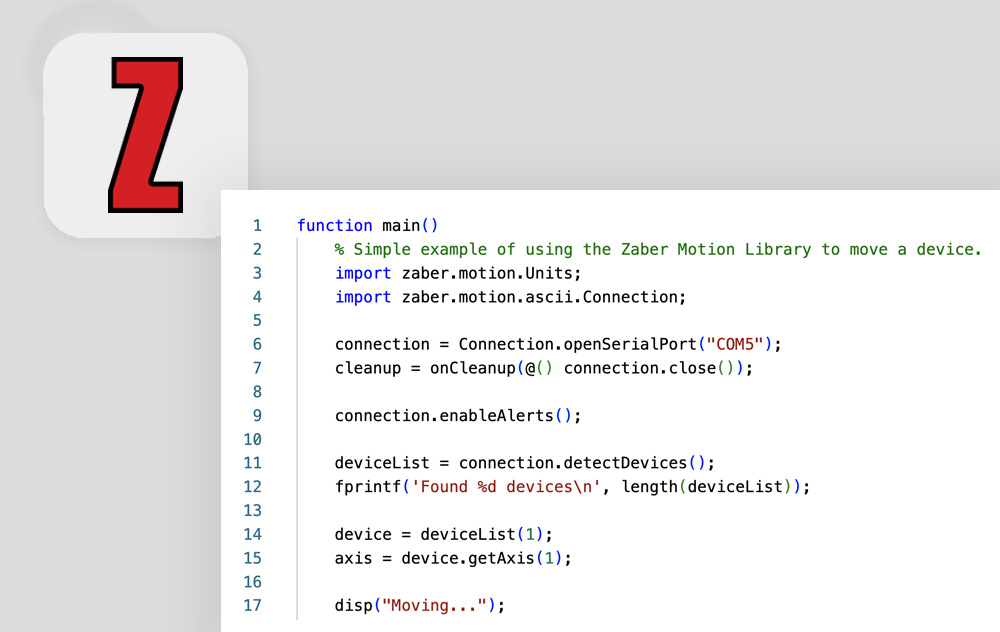The height and width of the screenshot is (632, 1000).
Task: Click the 'main' function name
Action: [x=401, y=226]
